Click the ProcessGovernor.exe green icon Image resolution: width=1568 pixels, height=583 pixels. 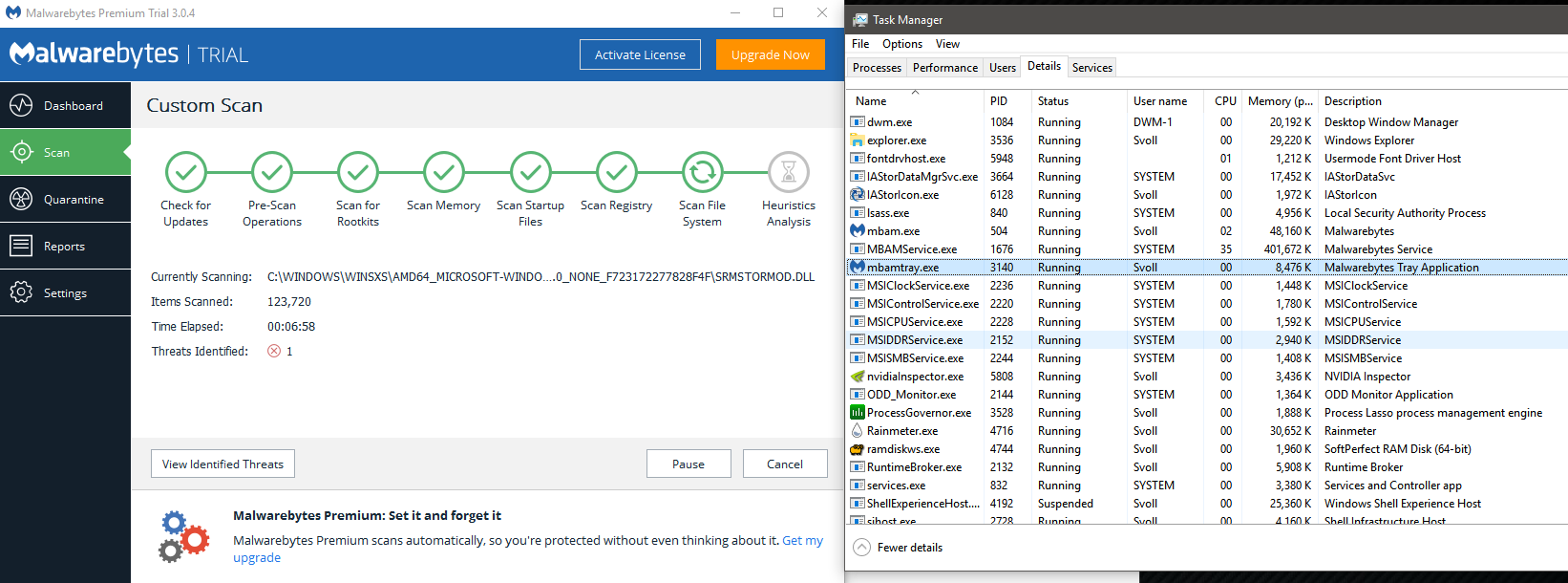click(858, 413)
